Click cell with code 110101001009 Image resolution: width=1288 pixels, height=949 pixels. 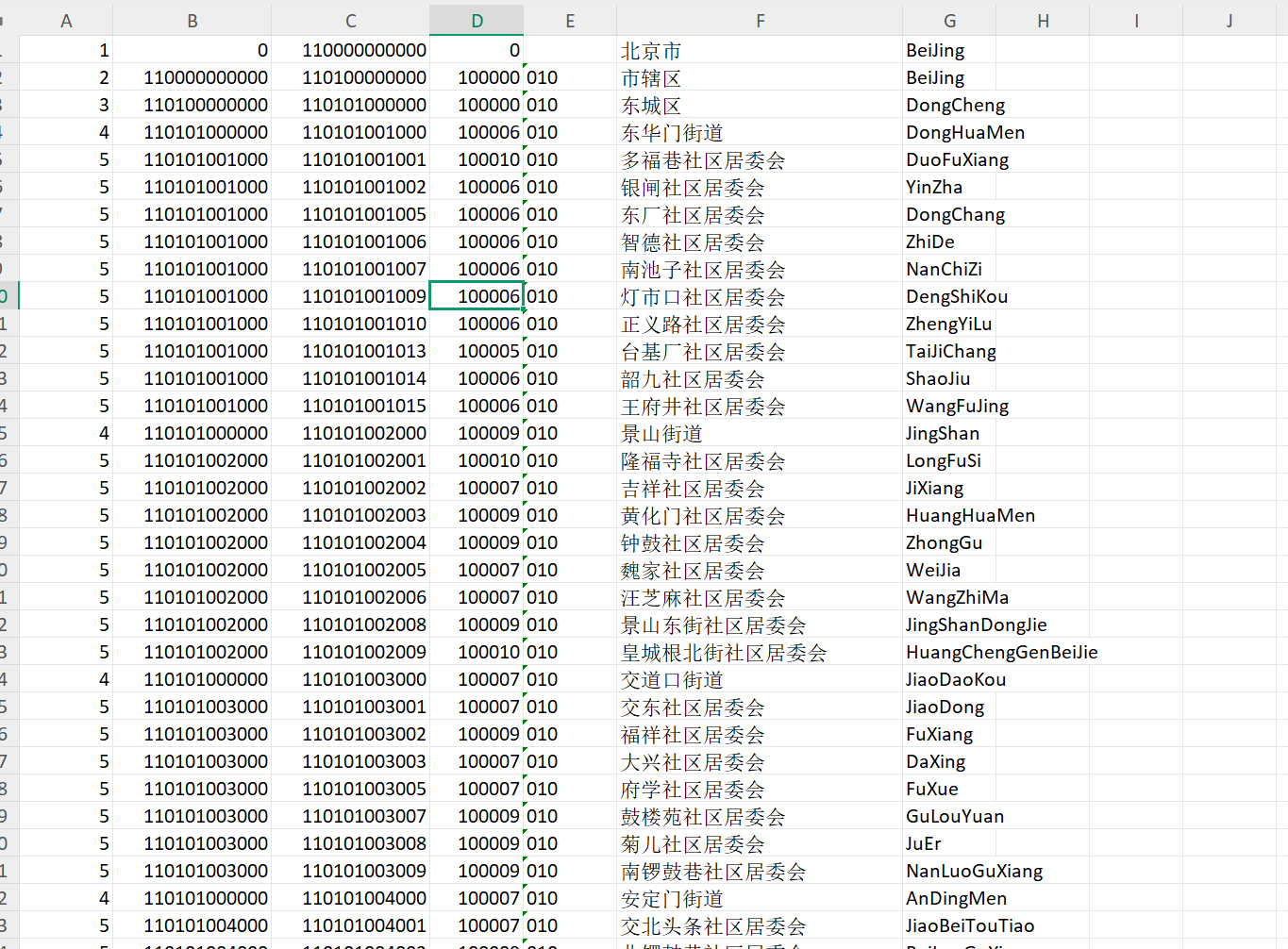350,296
